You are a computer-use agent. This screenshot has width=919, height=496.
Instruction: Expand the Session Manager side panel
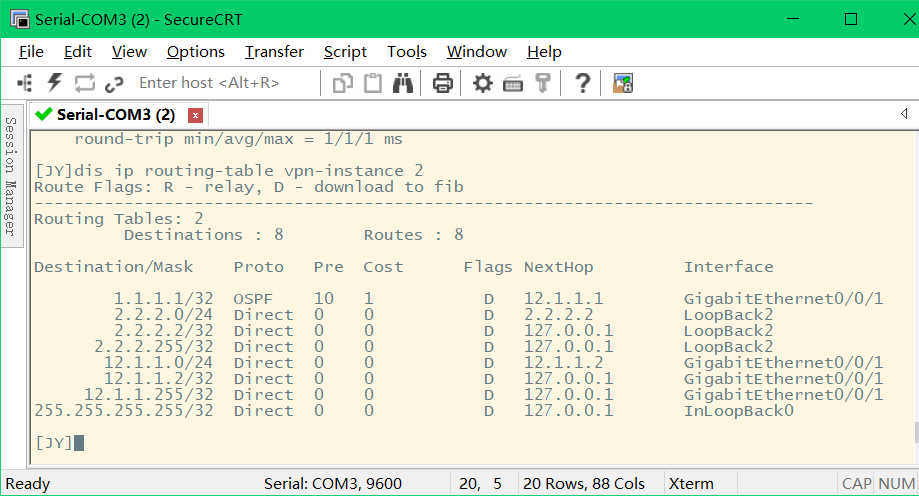click(x=11, y=176)
